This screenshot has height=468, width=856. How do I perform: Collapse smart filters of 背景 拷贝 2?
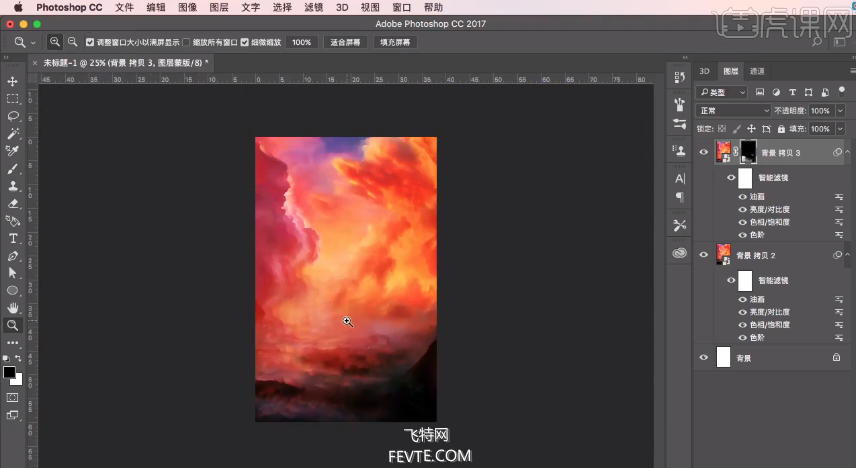847,255
